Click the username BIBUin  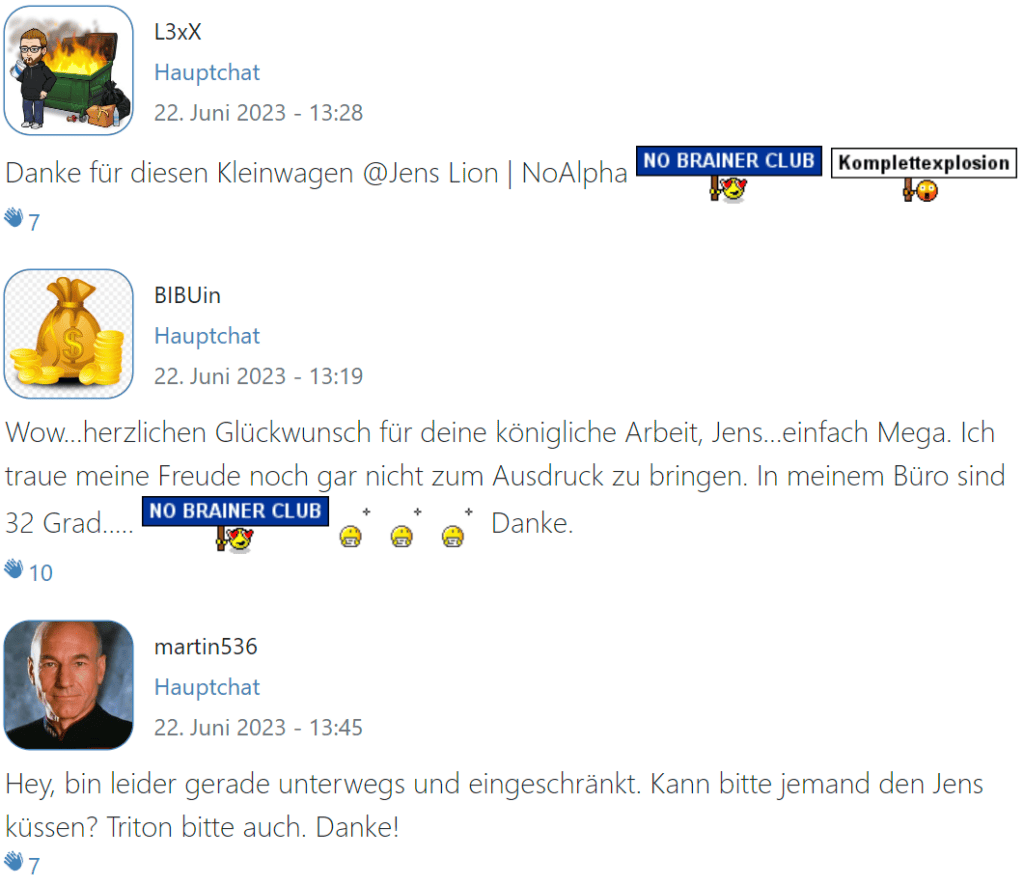[x=187, y=295]
